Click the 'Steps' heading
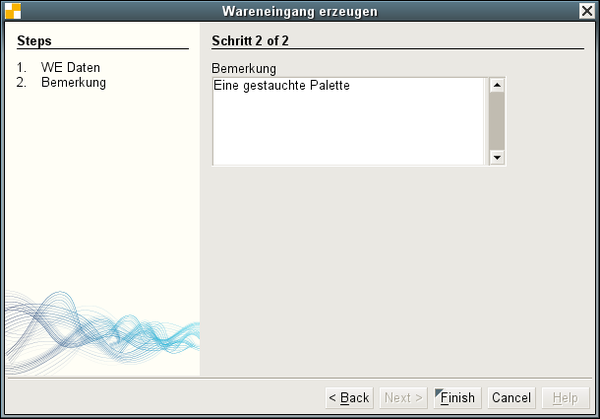This screenshot has height=419, width=600. 34,41
